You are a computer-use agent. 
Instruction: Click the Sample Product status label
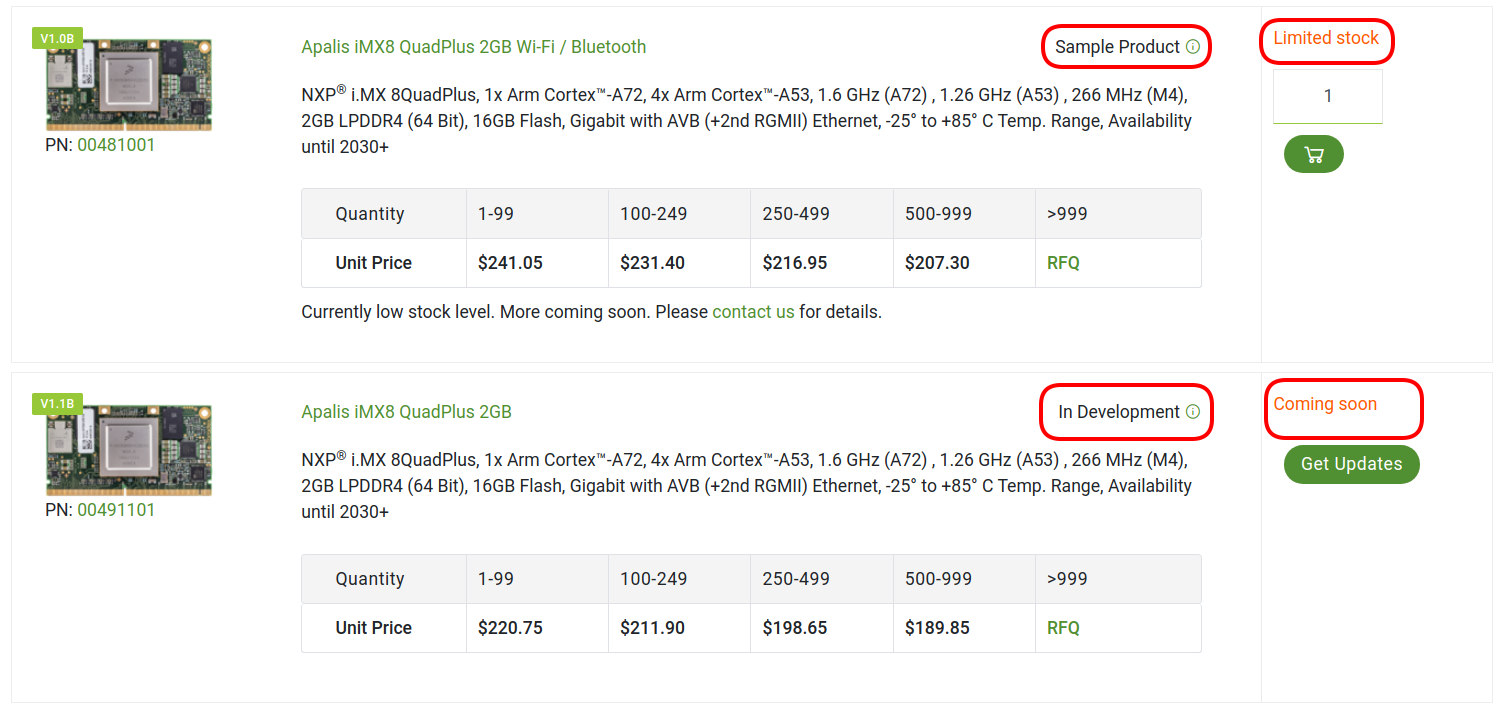click(x=1117, y=47)
